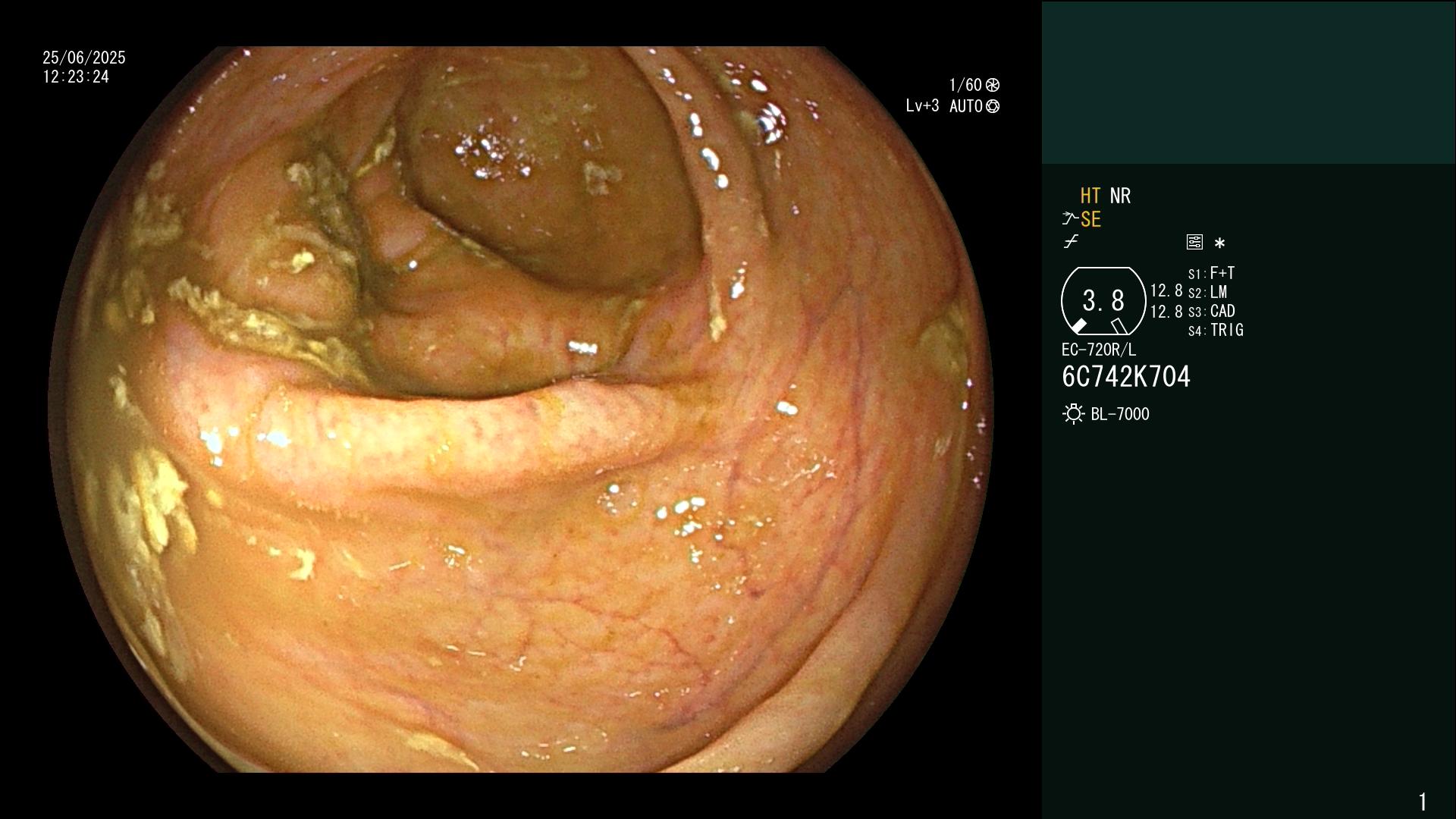Click the AUTO iris mode icon
This screenshot has height=819, width=1456.
[993, 106]
